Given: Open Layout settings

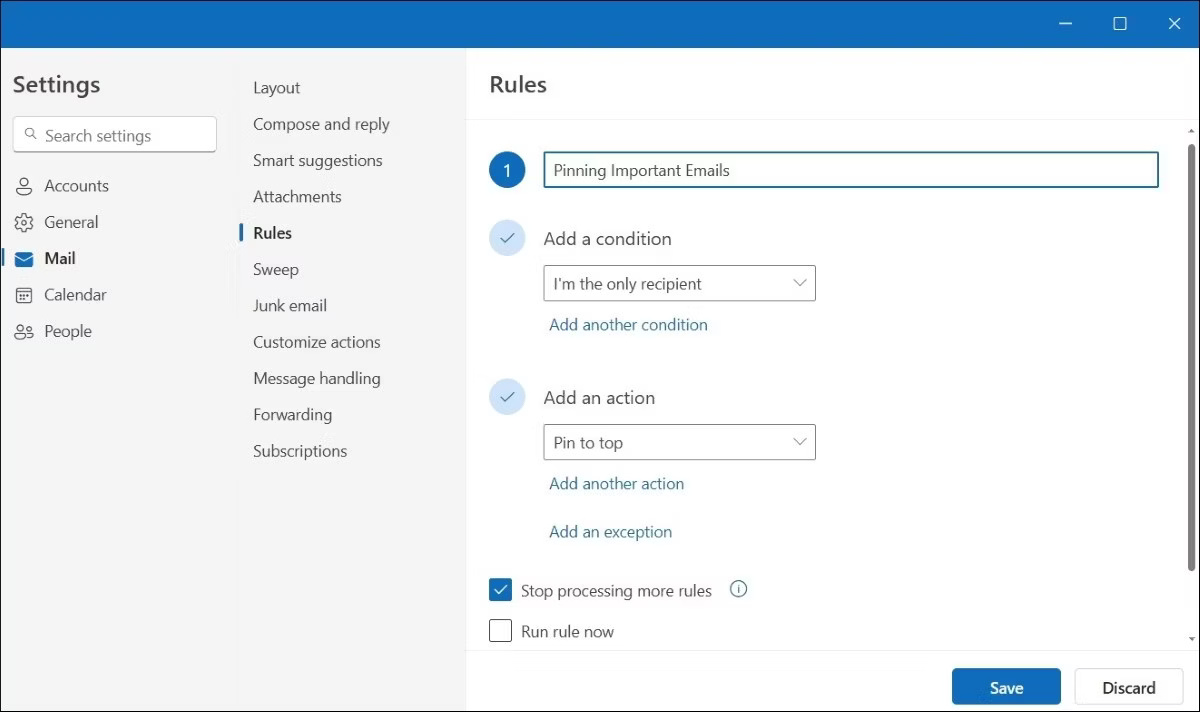Looking at the screenshot, I should tap(276, 88).
